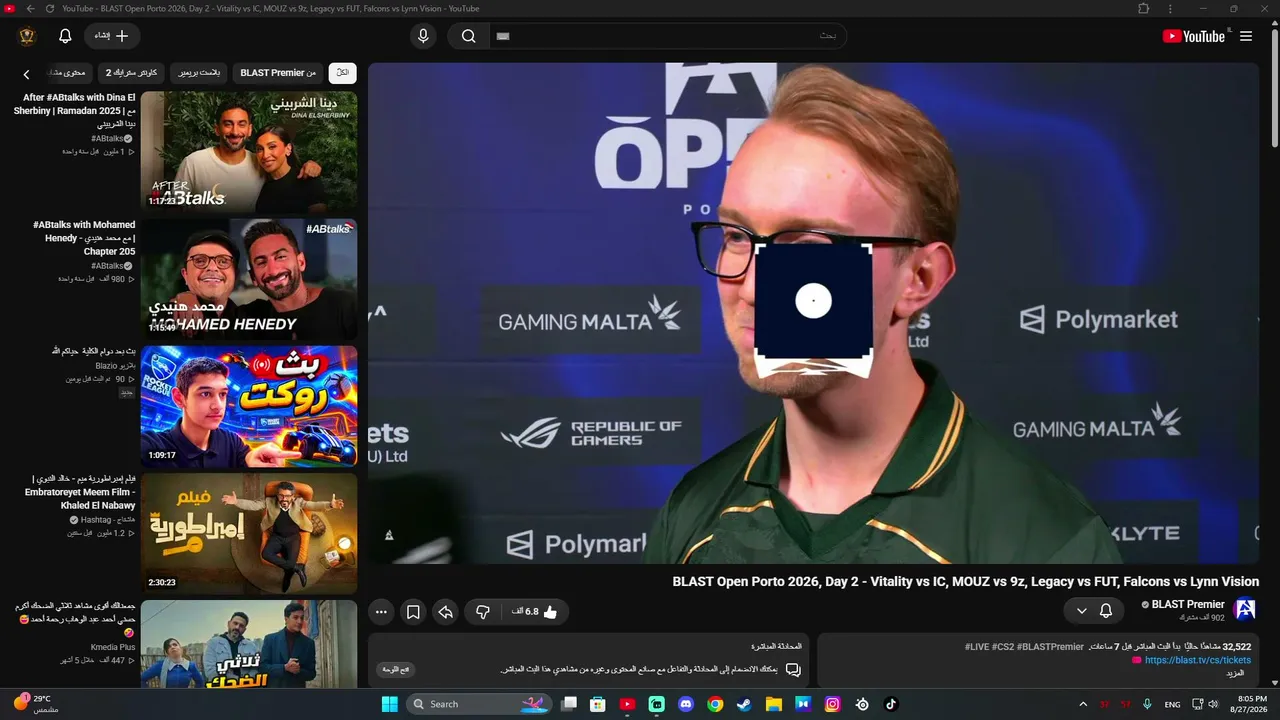This screenshot has width=1280, height=720.
Task: Open Microsoft Store from the taskbar
Action: (598, 704)
